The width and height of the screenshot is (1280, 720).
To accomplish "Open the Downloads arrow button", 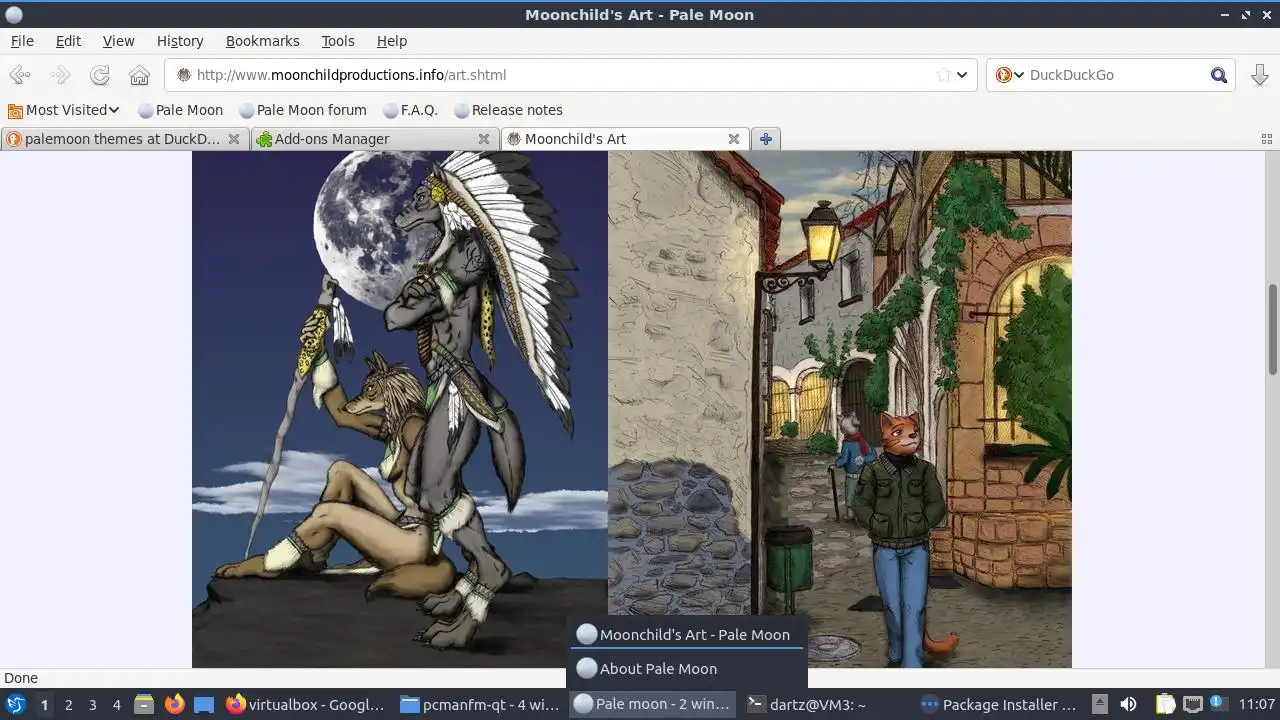I will [1260, 75].
